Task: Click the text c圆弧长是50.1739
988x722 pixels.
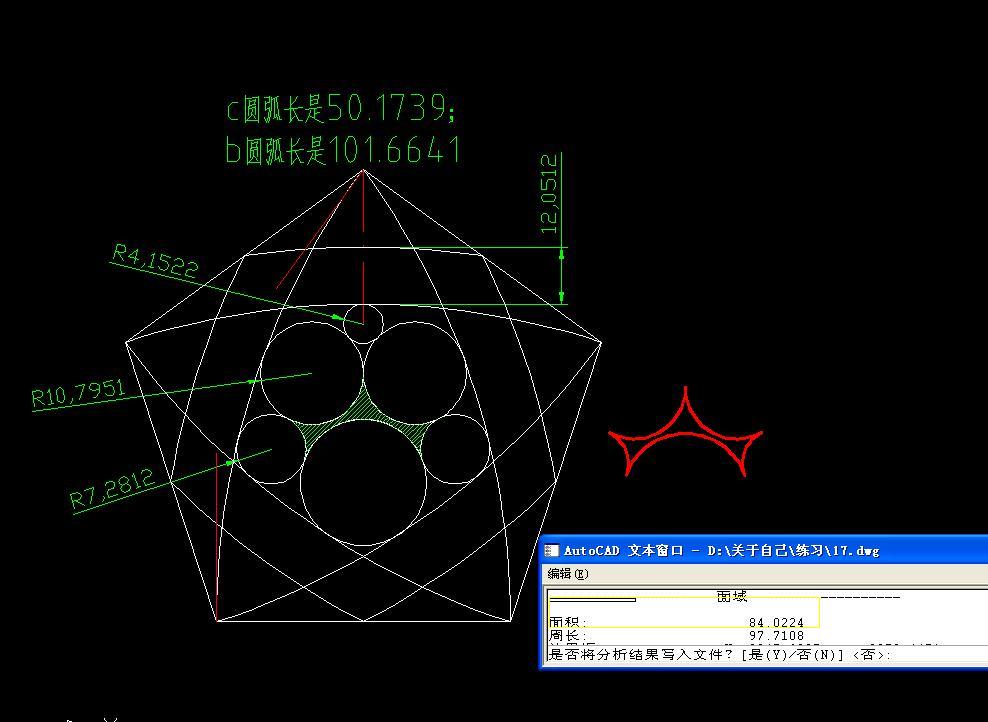Action: click(340, 108)
